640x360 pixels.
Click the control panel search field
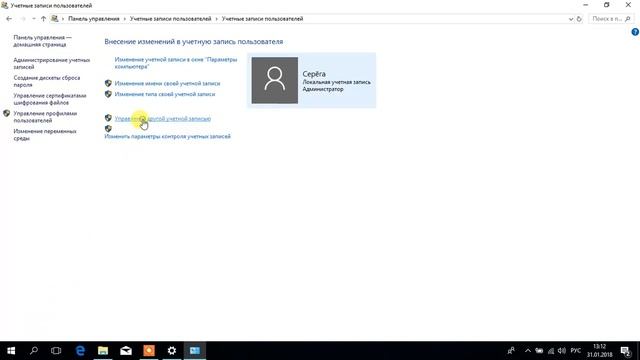pyautogui.click(x=611, y=19)
